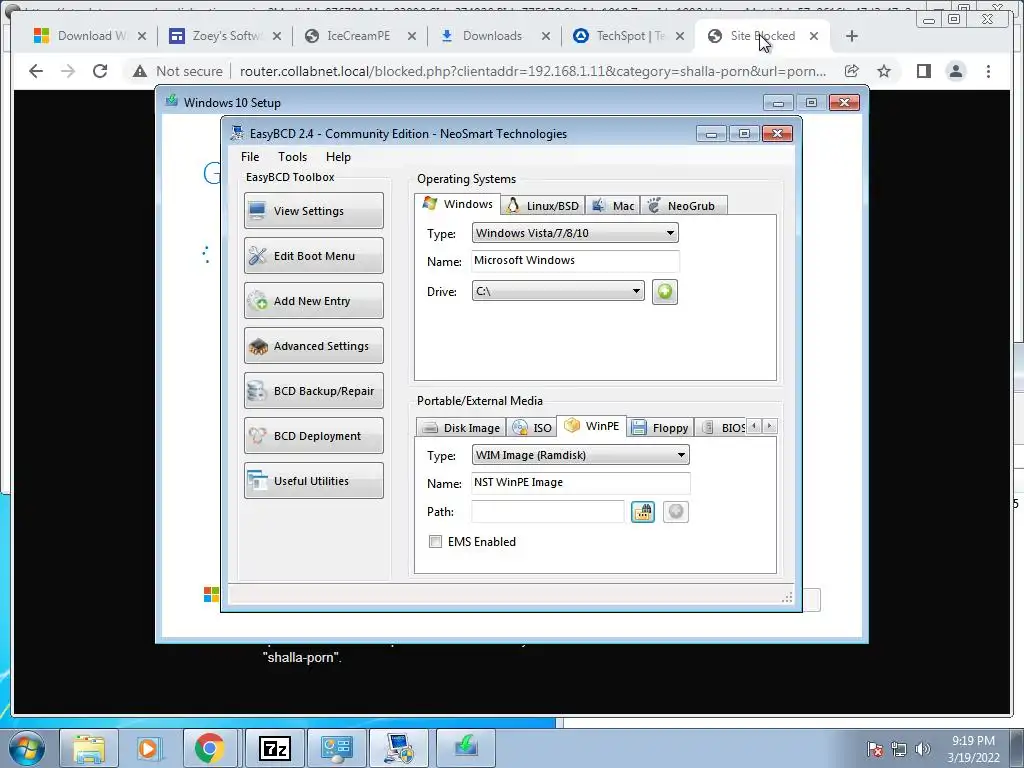Reload the blocked page in Chrome

(100, 71)
